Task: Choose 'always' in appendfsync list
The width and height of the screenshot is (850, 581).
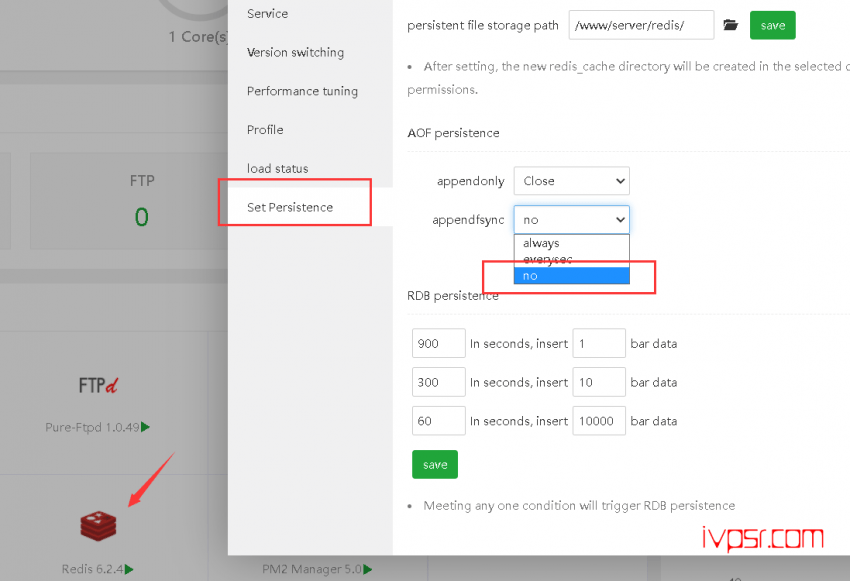Action: click(571, 243)
